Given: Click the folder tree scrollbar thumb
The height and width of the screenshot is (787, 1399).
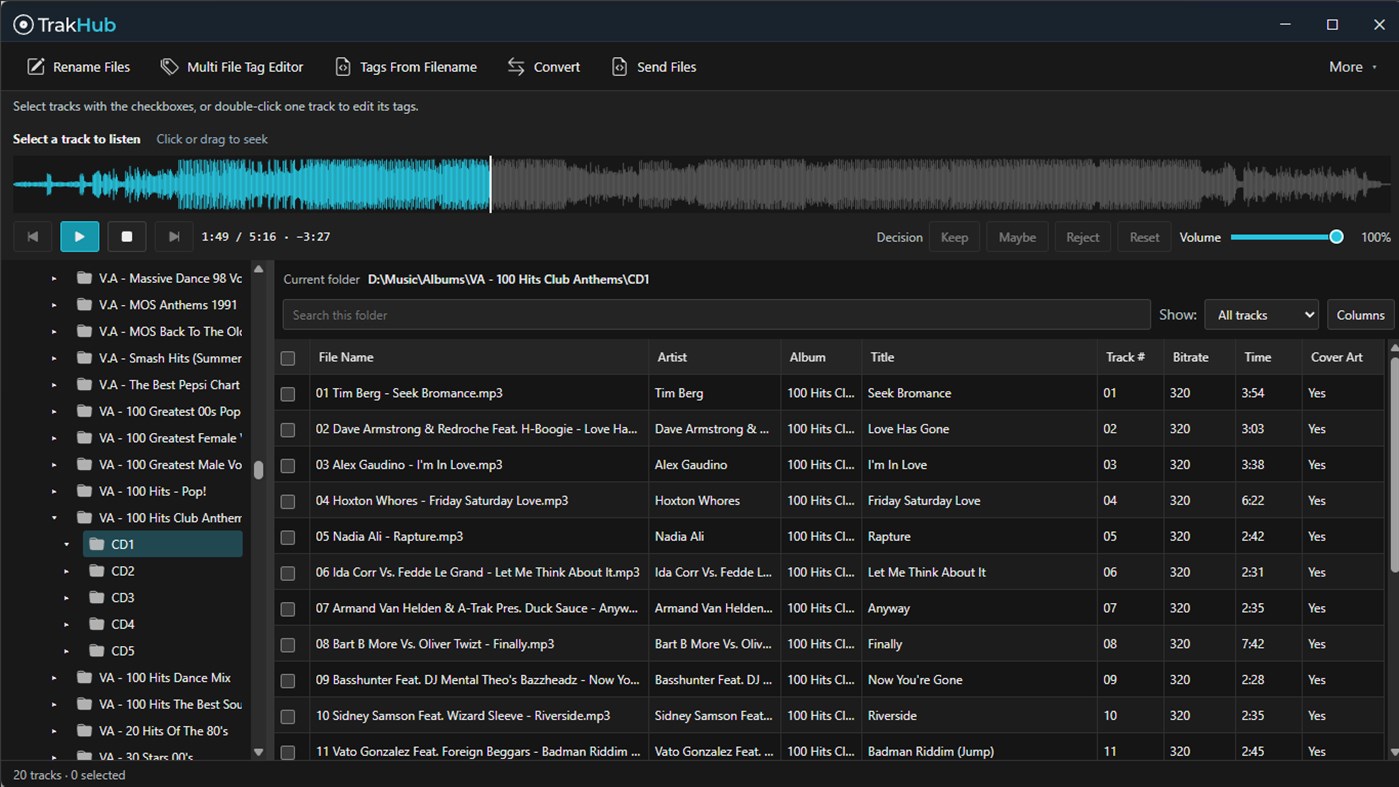Looking at the screenshot, I should coord(258,470).
